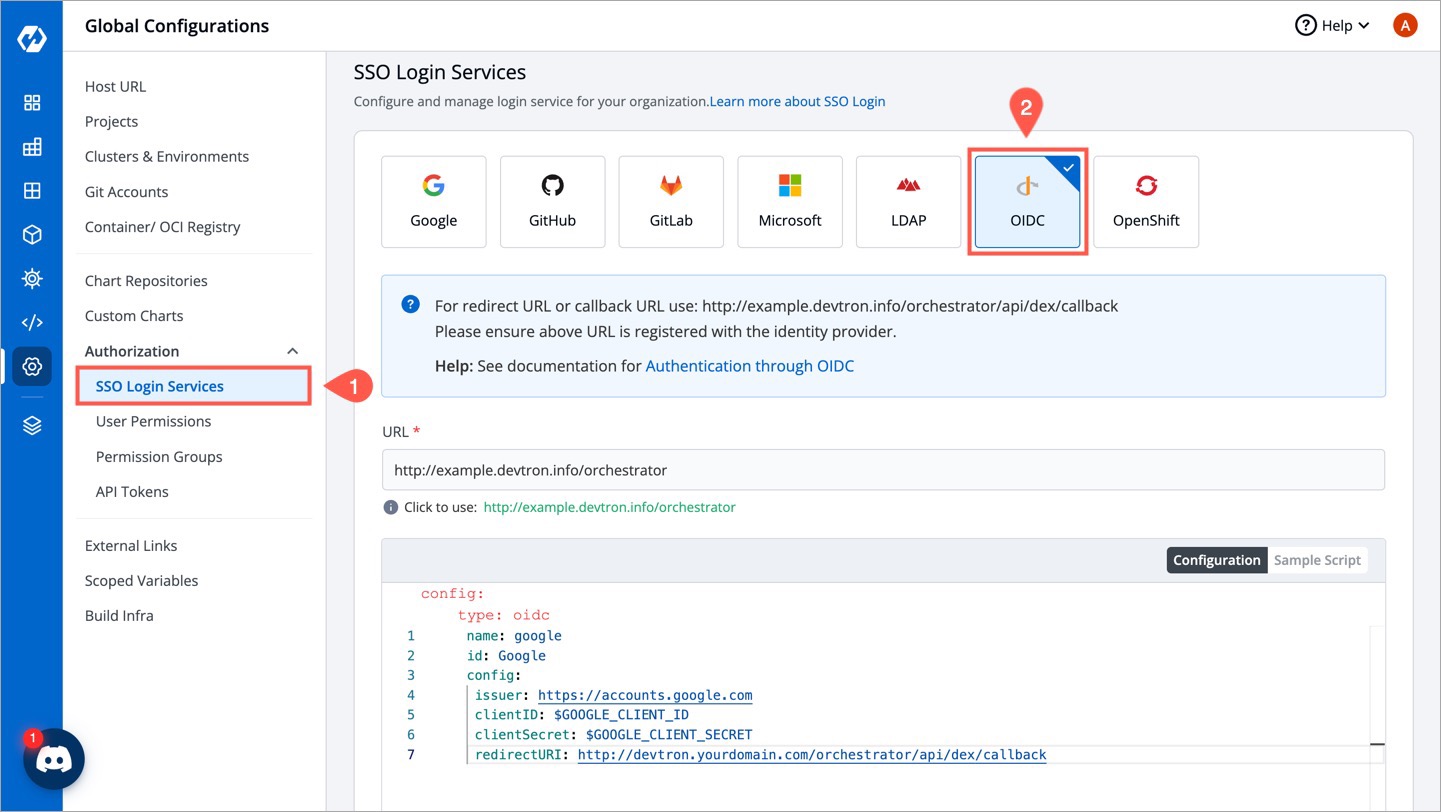Open the Stack Manager layers icon
Image resolution: width=1441 pixels, height=812 pixels.
[x=31, y=424]
